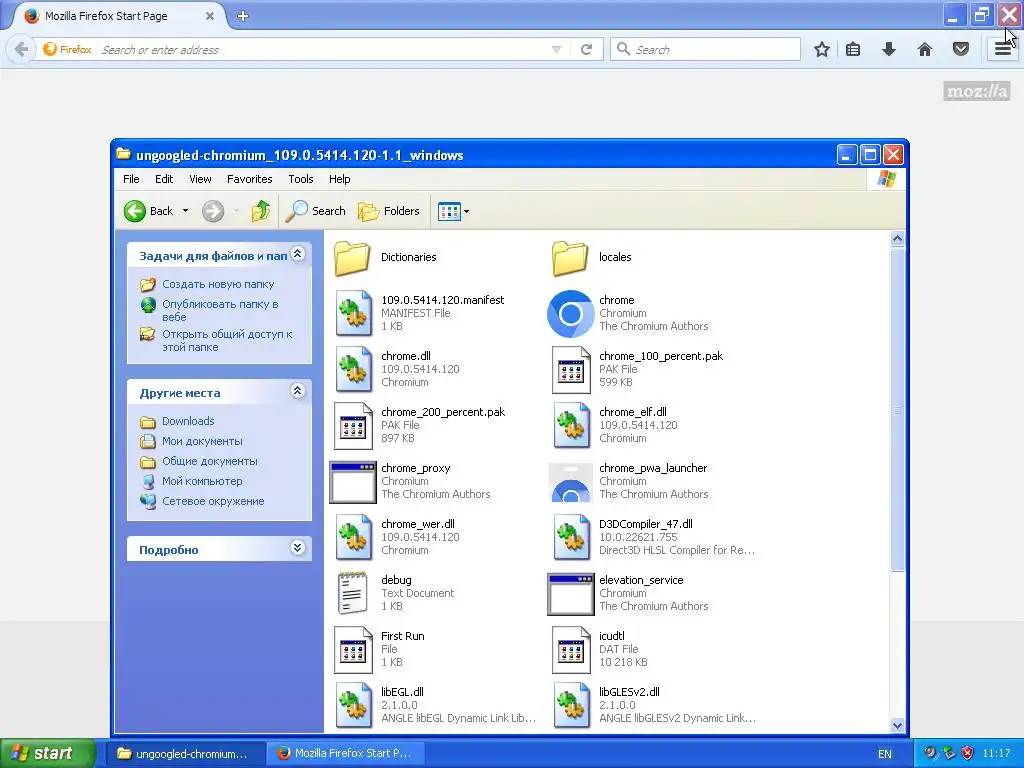
Task: Open the Help menu
Action: [339, 179]
